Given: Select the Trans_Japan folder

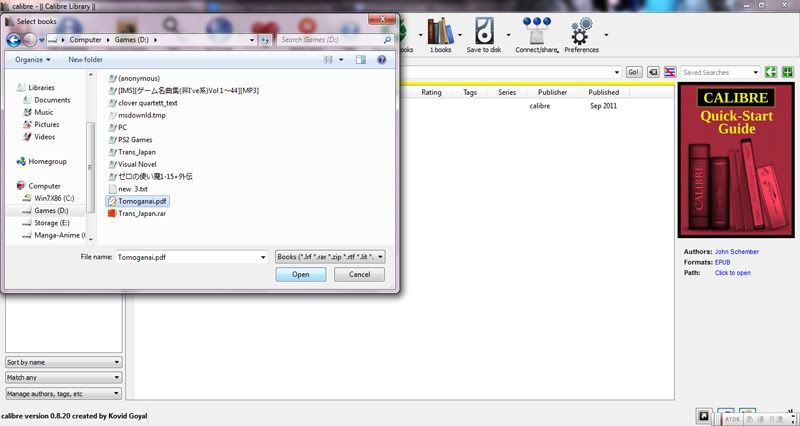Looking at the screenshot, I should click(137, 152).
